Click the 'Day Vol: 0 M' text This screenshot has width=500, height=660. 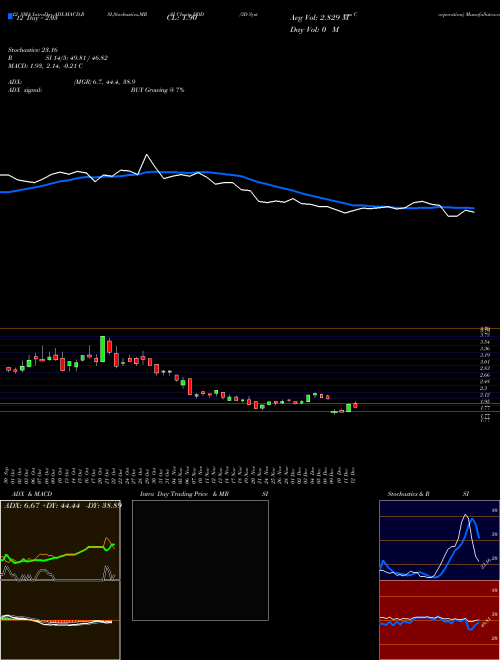click(x=314, y=30)
